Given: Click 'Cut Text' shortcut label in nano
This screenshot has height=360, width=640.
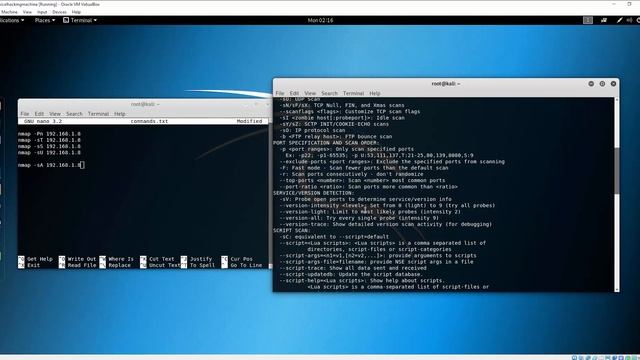Looking at the screenshot, I should [x=162, y=259].
